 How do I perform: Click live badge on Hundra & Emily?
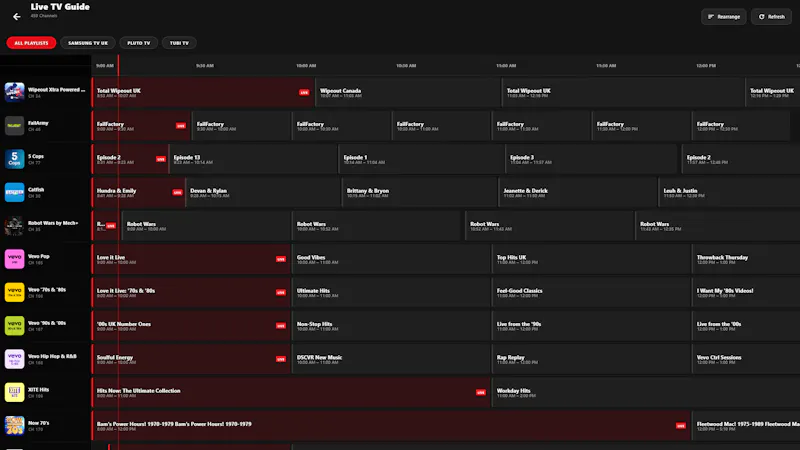[x=177, y=192]
